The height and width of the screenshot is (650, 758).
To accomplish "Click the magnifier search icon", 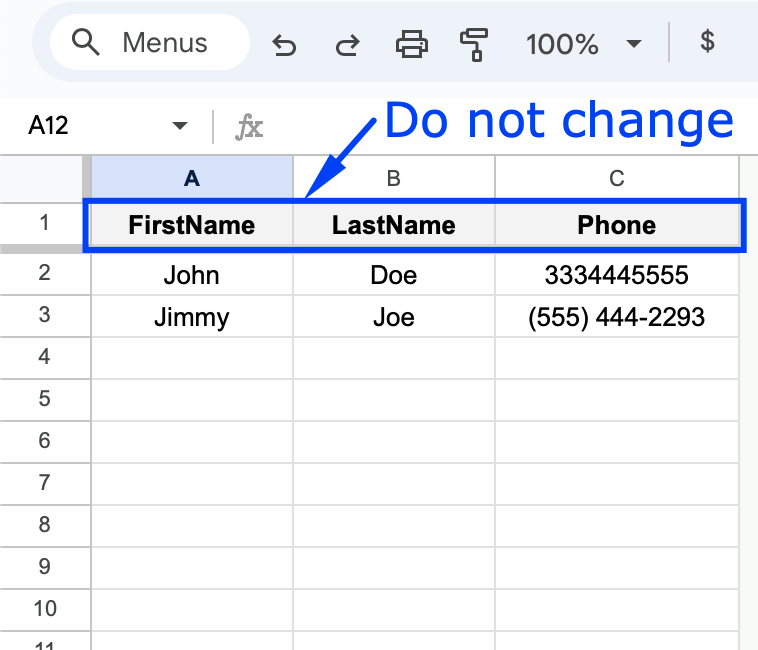I will (86, 42).
